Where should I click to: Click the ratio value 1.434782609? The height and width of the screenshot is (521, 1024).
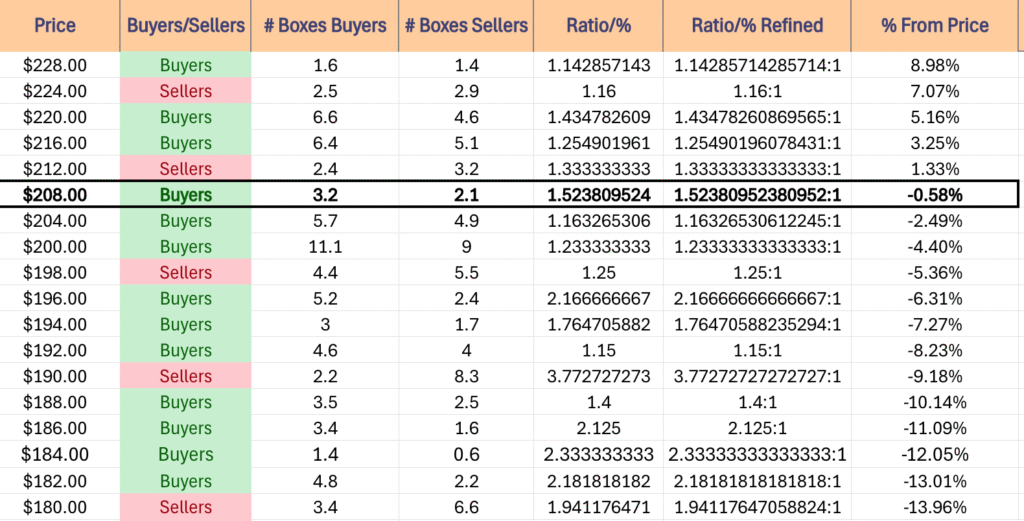click(x=599, y=117)
